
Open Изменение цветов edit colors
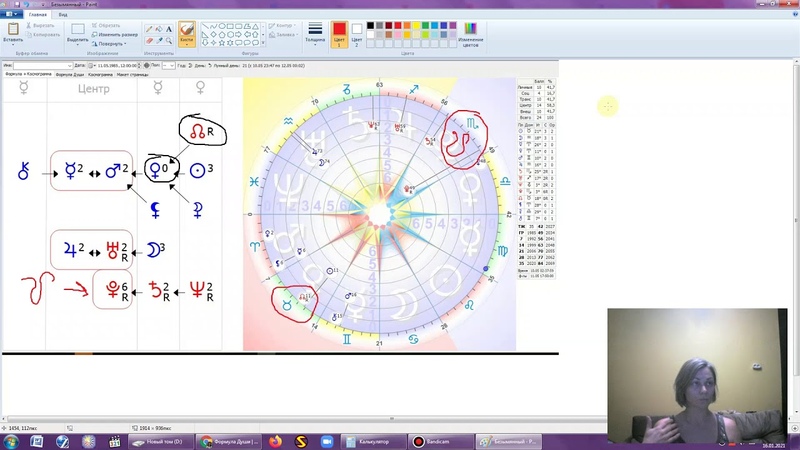click(x=470, y=34)
